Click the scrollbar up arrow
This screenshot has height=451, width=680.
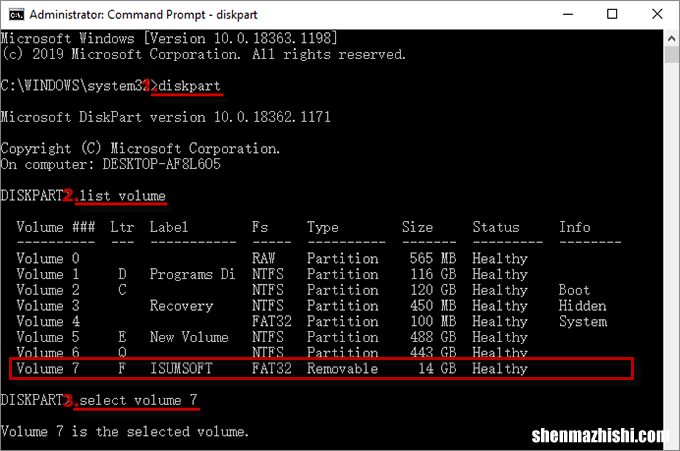pos(671,39)
